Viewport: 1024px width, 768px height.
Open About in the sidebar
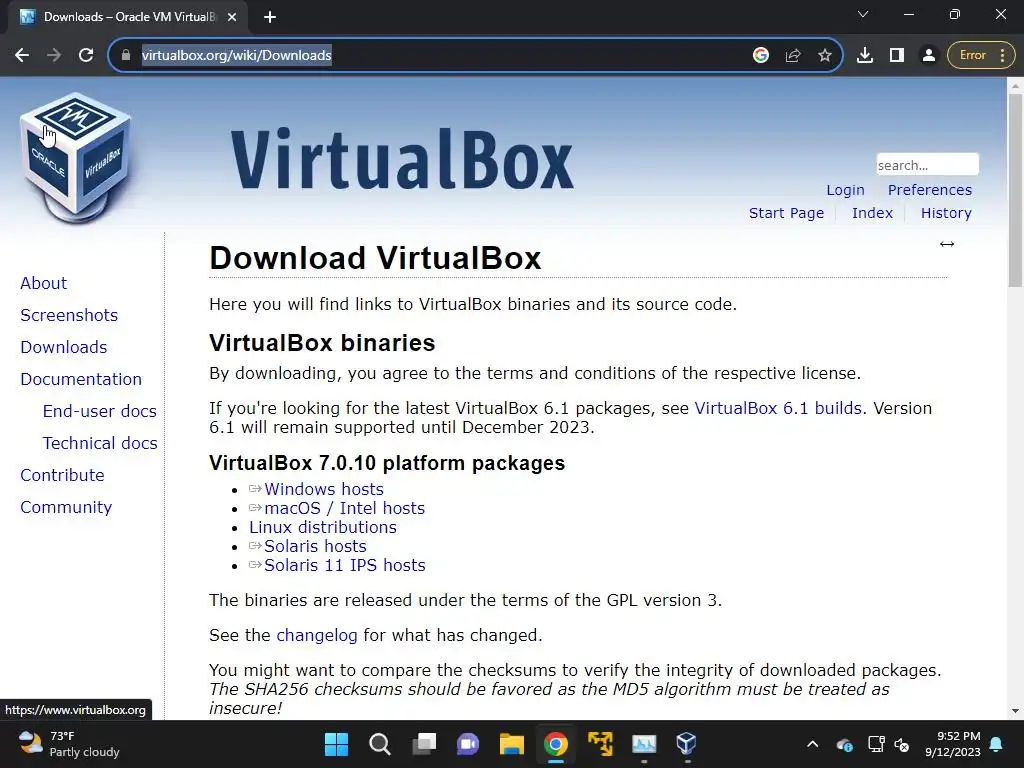point(43,283)
